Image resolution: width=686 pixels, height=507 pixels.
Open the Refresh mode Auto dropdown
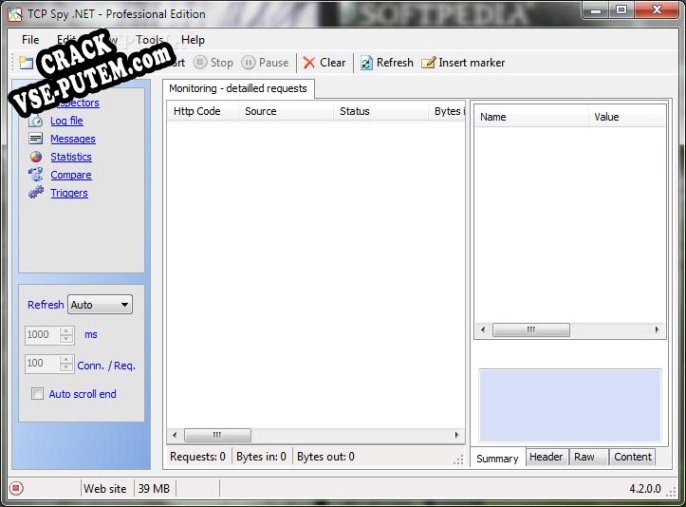(x=100, y=305)
